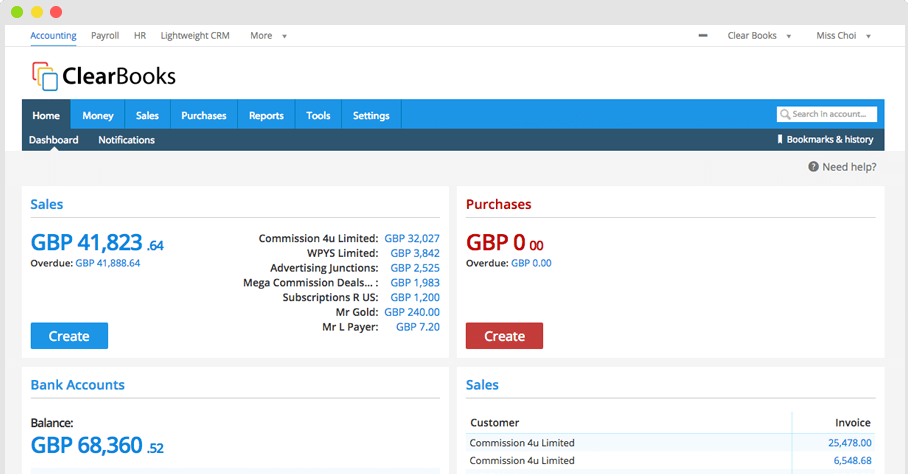Click the small dash icon beside Clear Books
This screenshot has width=908, height=474.
[x=703, y=35]
